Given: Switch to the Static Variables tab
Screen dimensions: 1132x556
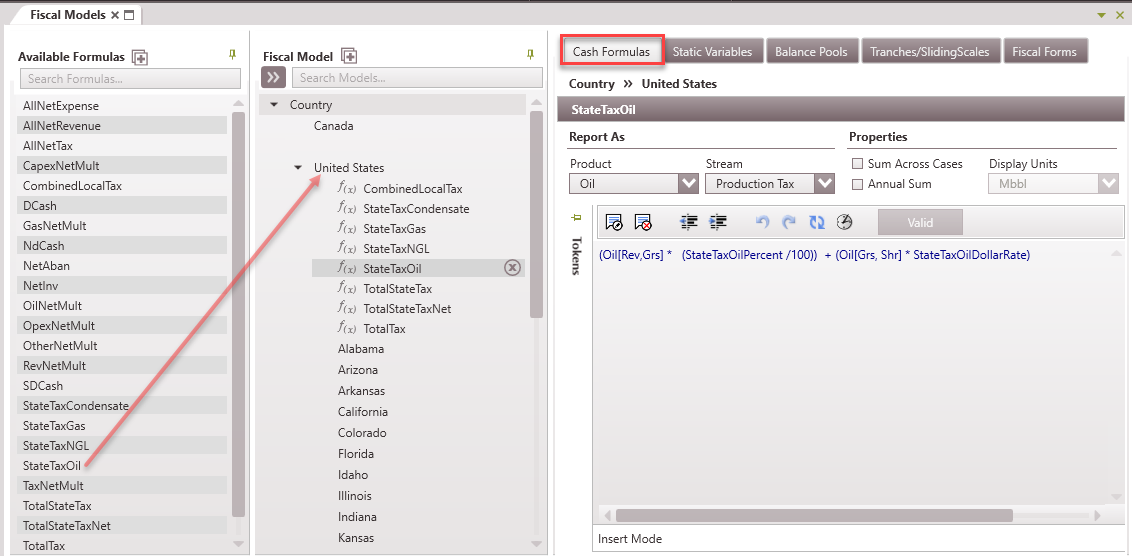Looking at the screenshot, I should click(712, 52).
